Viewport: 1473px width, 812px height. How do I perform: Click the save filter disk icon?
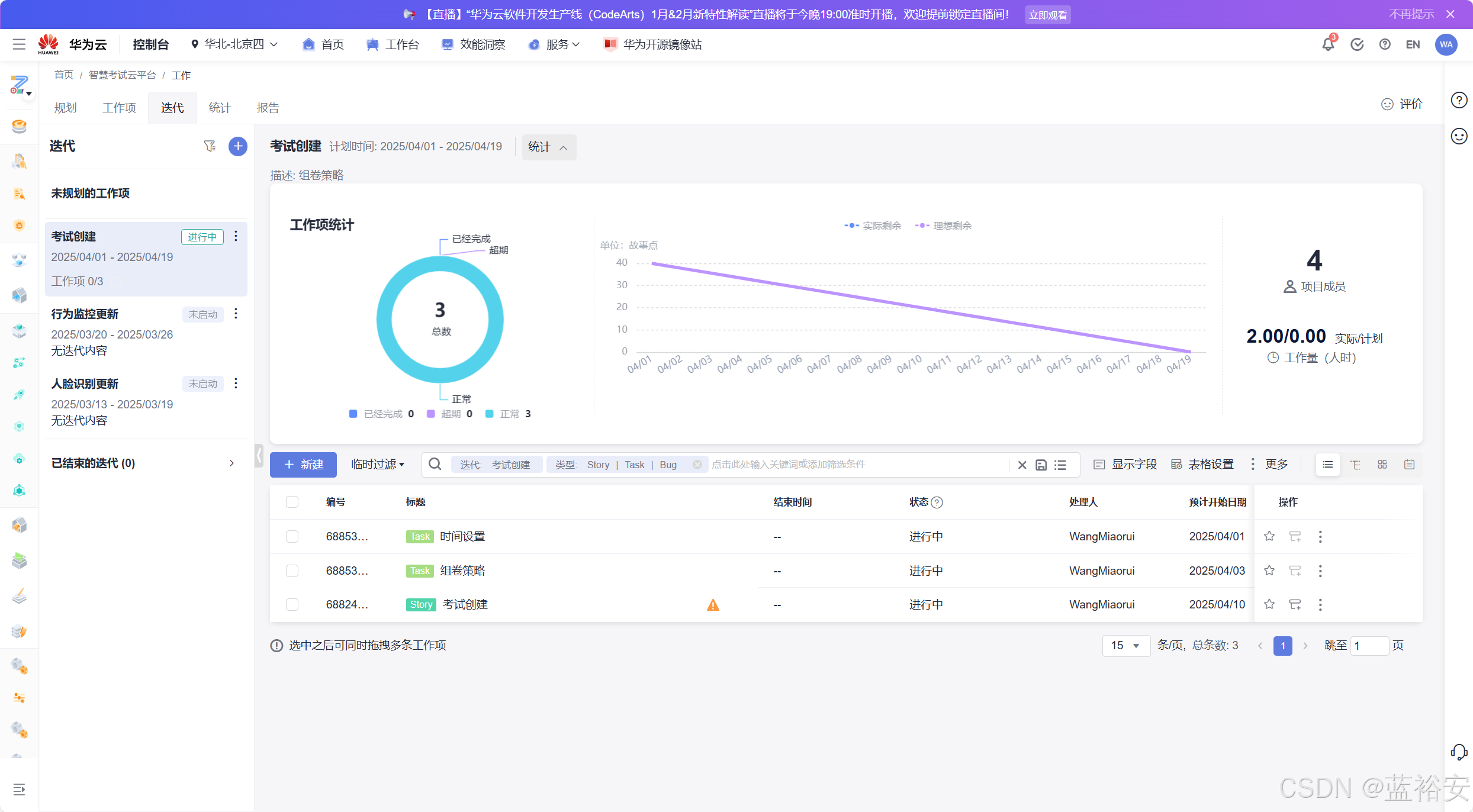pyautogui.click(x=1041, y=465)
